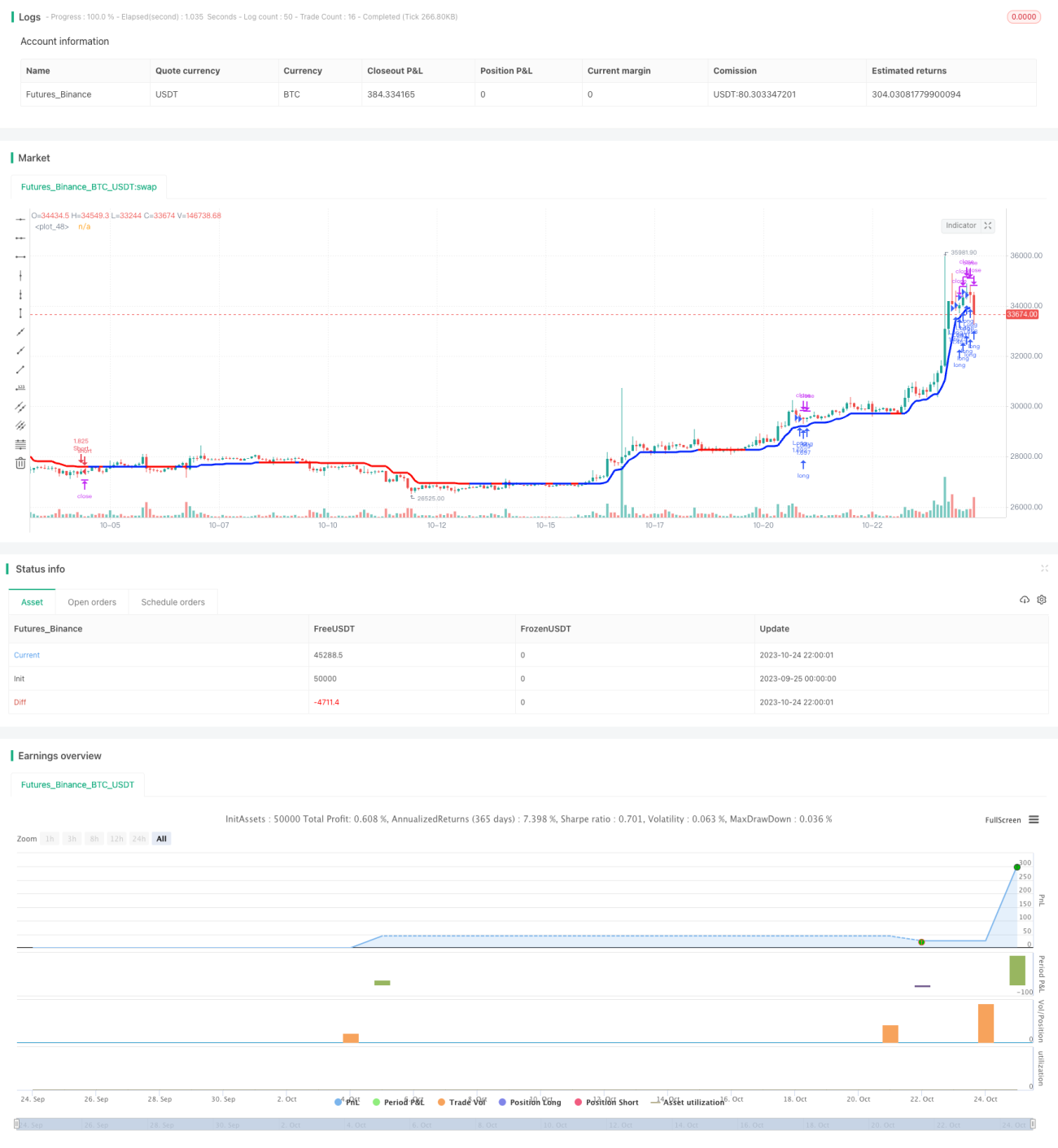This screenshot has width=1058, height=1148.
Task: Select the diagonal ray line drawing tool
Action: click(x=20, y=351)
